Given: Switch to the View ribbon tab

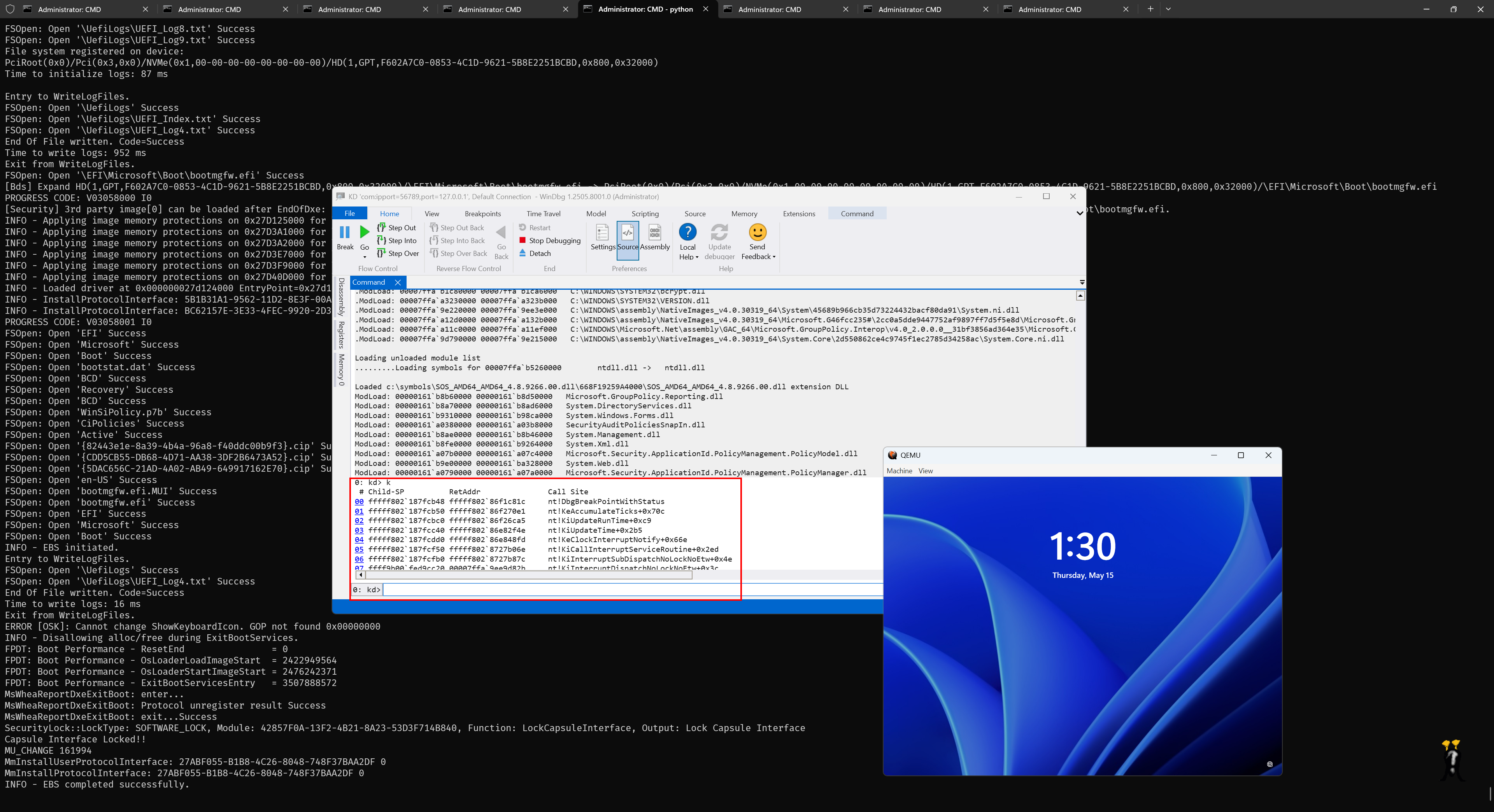Looking at the screenshot, I should click(x=431, y=214).
